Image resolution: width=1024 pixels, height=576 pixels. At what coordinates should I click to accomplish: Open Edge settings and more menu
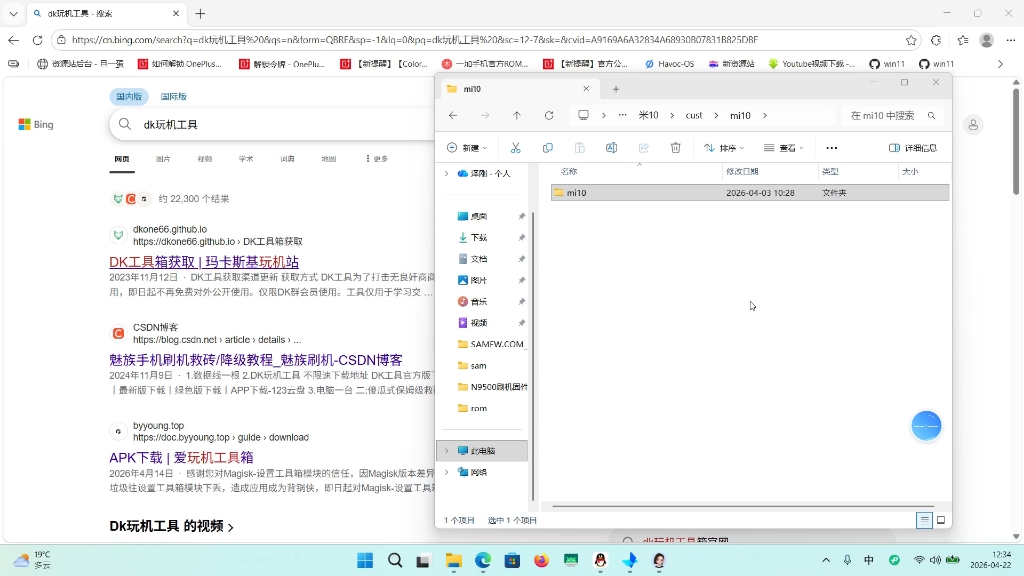pyautogui.click(x=1011, y=40)
